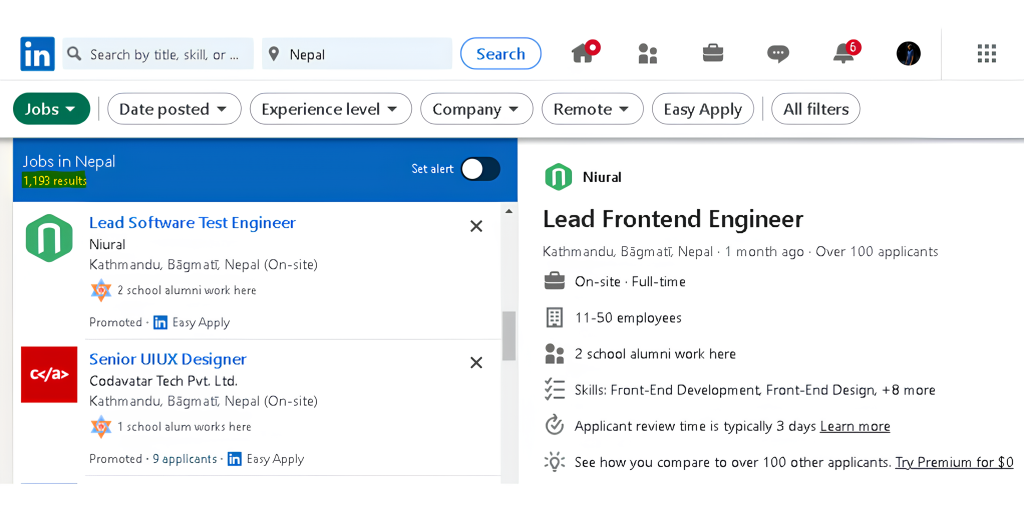Dismiss Lead Software Test Engineer job
This screenshot has height=512, width=1024.
click(x=477, y=226)
